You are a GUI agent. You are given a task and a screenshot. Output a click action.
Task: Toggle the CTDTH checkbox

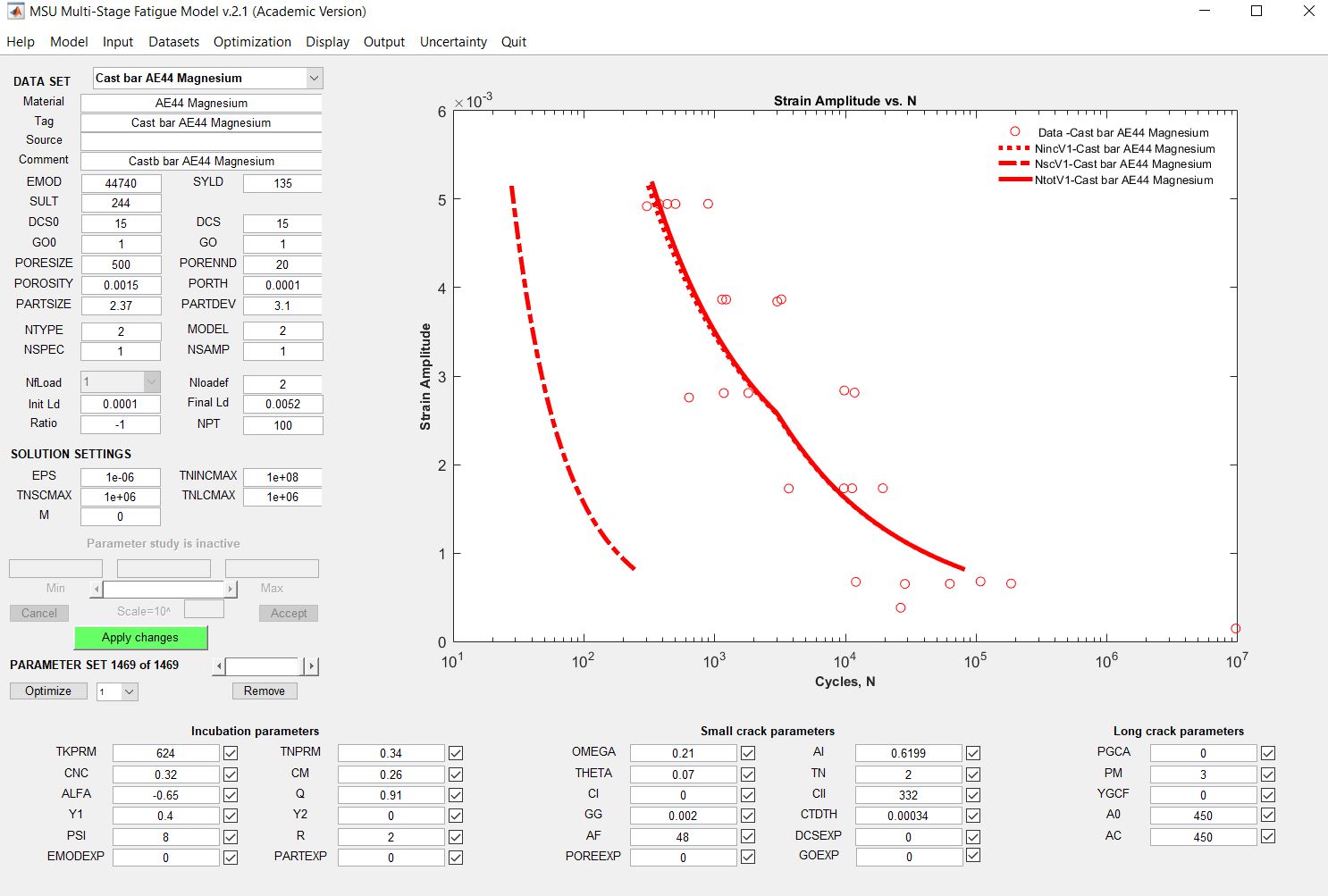click(x=973, y=816)
